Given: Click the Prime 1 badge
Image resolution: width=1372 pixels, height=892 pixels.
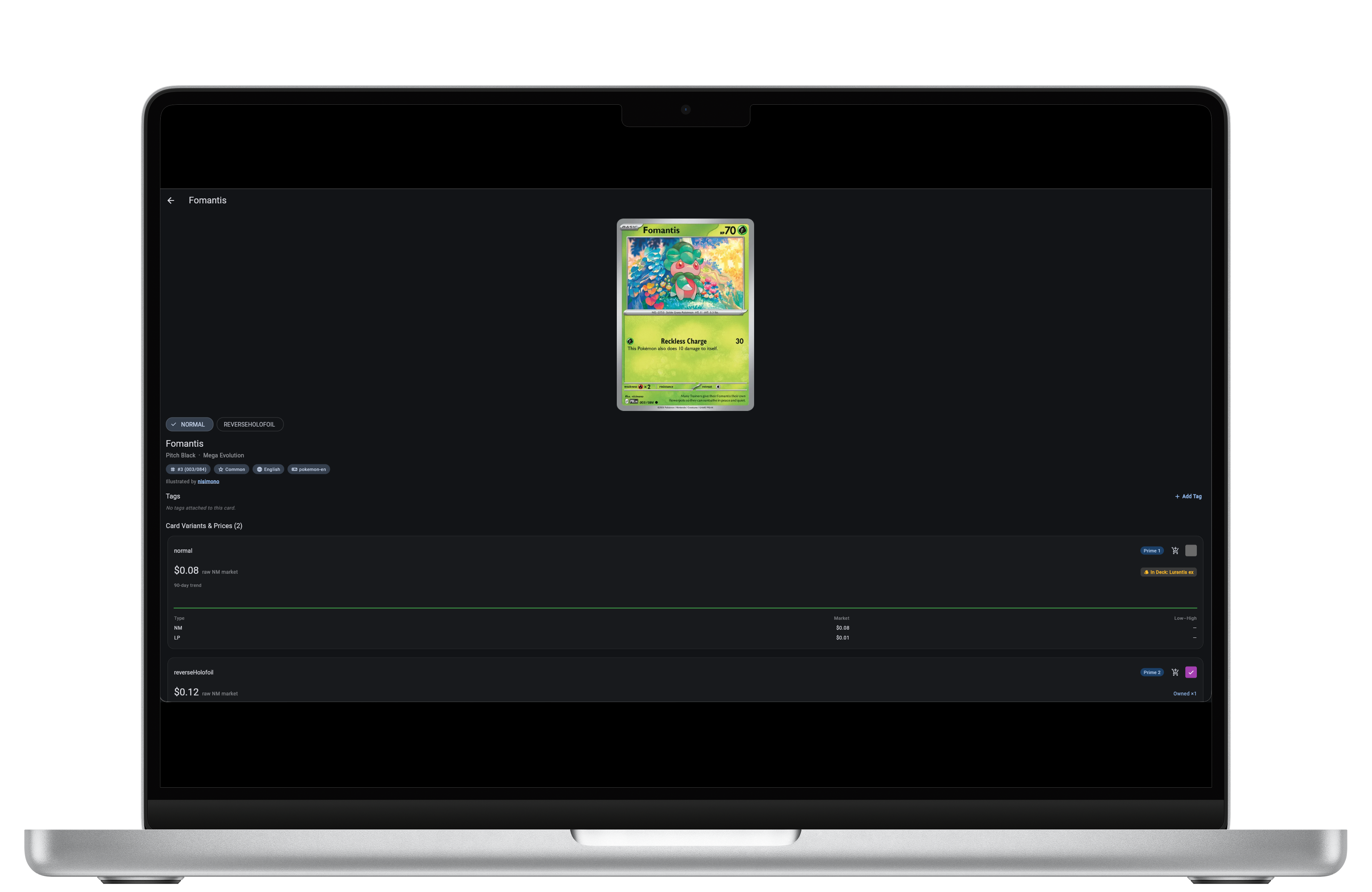Looking at the screenshot, I should (1152, 551).
